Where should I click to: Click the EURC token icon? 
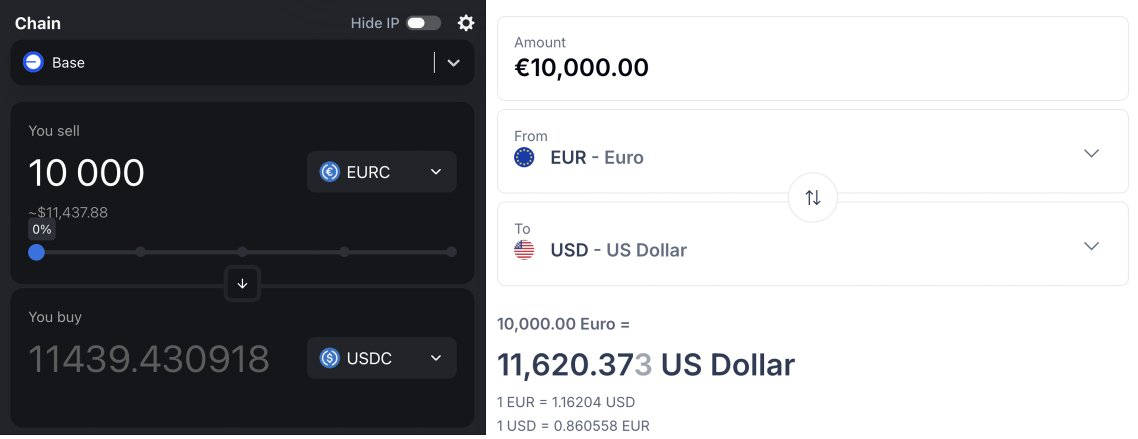coord(330,172)
